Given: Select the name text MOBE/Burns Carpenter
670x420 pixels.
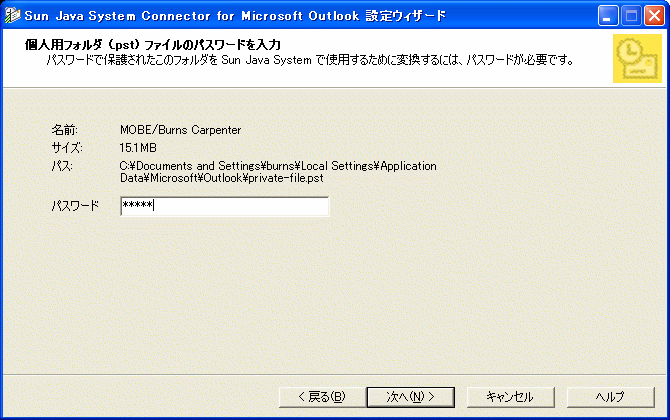Looking at the screenshot, I should [180, 130].
